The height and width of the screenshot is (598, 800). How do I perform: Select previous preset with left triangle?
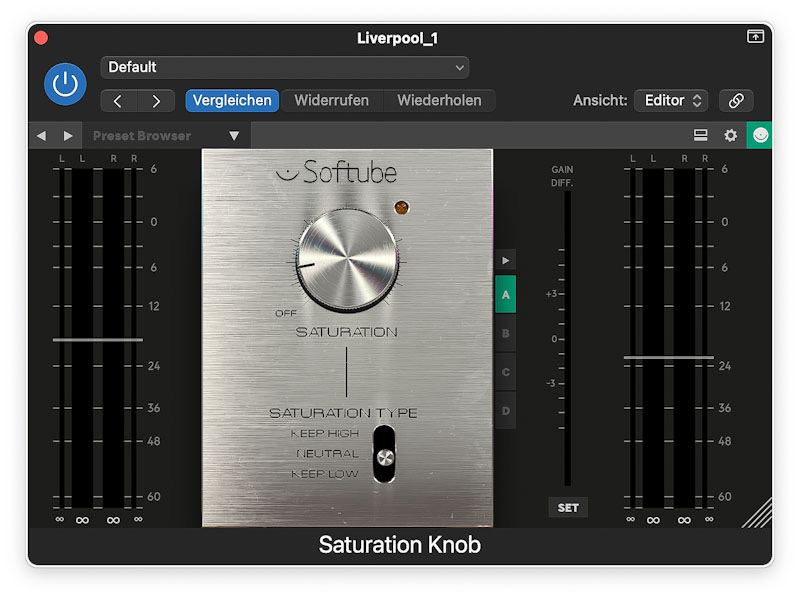point(41,136)
